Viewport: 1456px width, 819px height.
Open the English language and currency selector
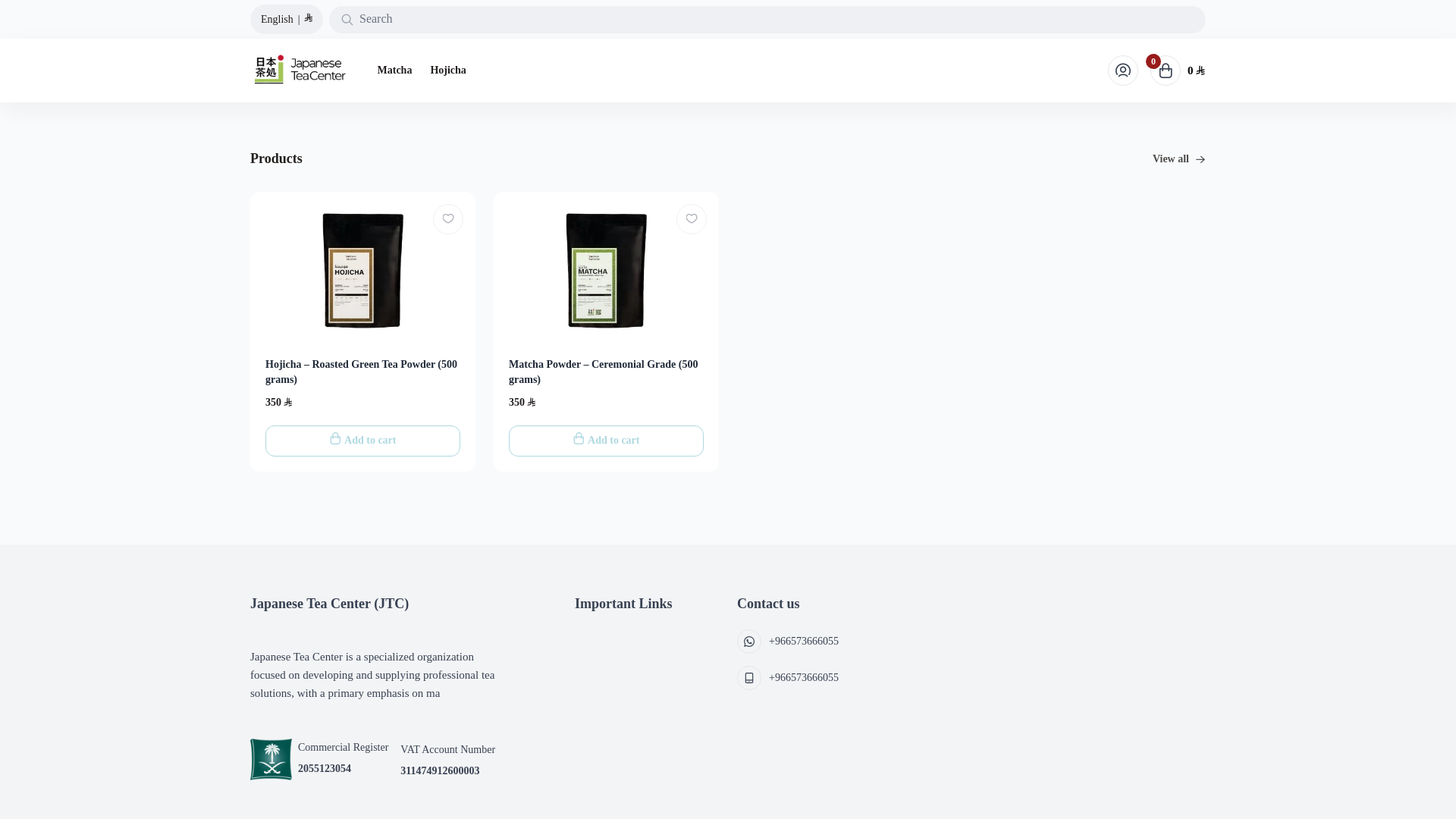pos(287,19)
